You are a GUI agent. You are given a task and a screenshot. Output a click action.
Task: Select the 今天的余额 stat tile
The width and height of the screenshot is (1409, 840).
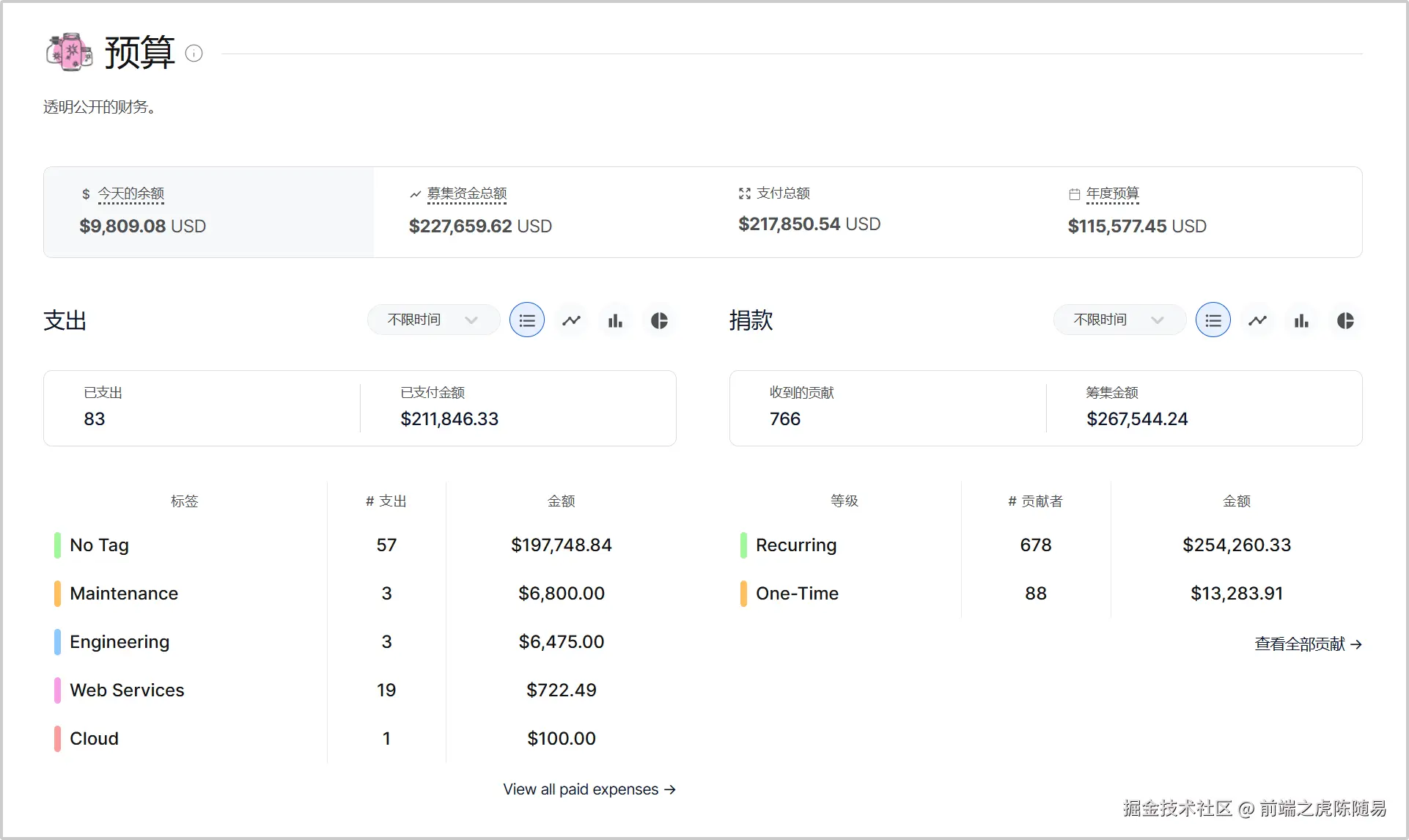point(207,212)
